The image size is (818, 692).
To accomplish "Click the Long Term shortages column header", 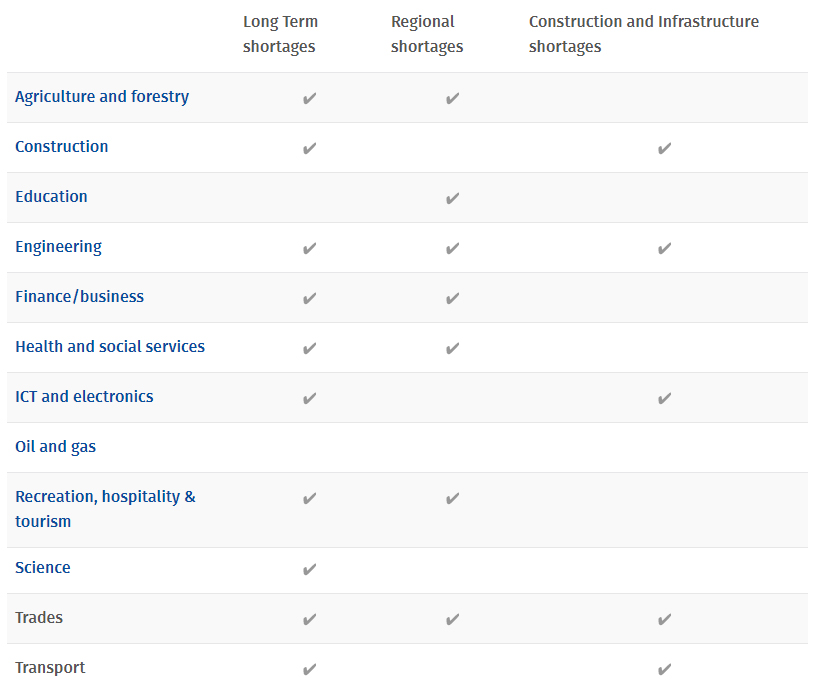I will tap(280, 34).
